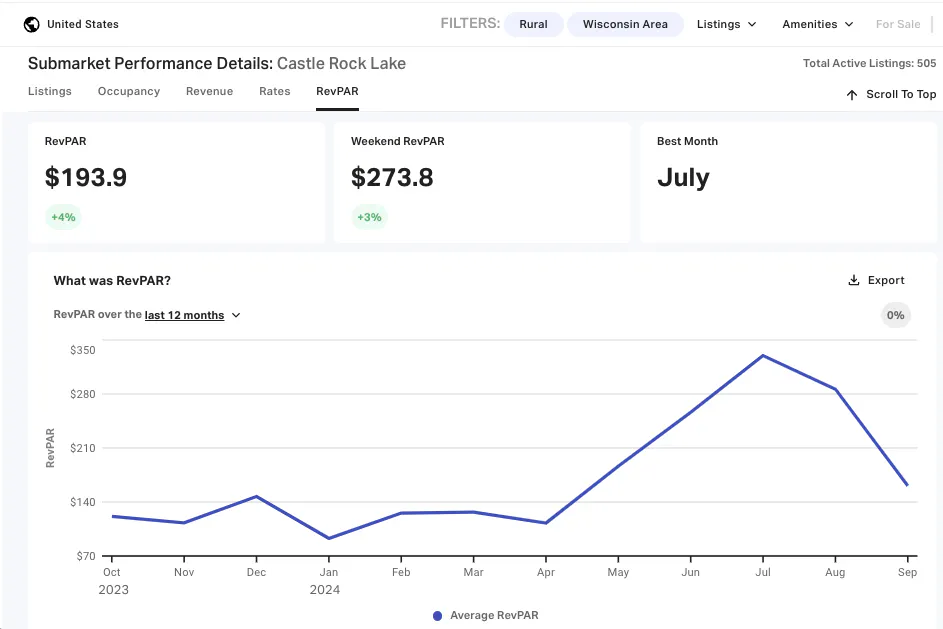
Task: Click the Total Active Listings: 505 text
Action: [x=869, y=63]
